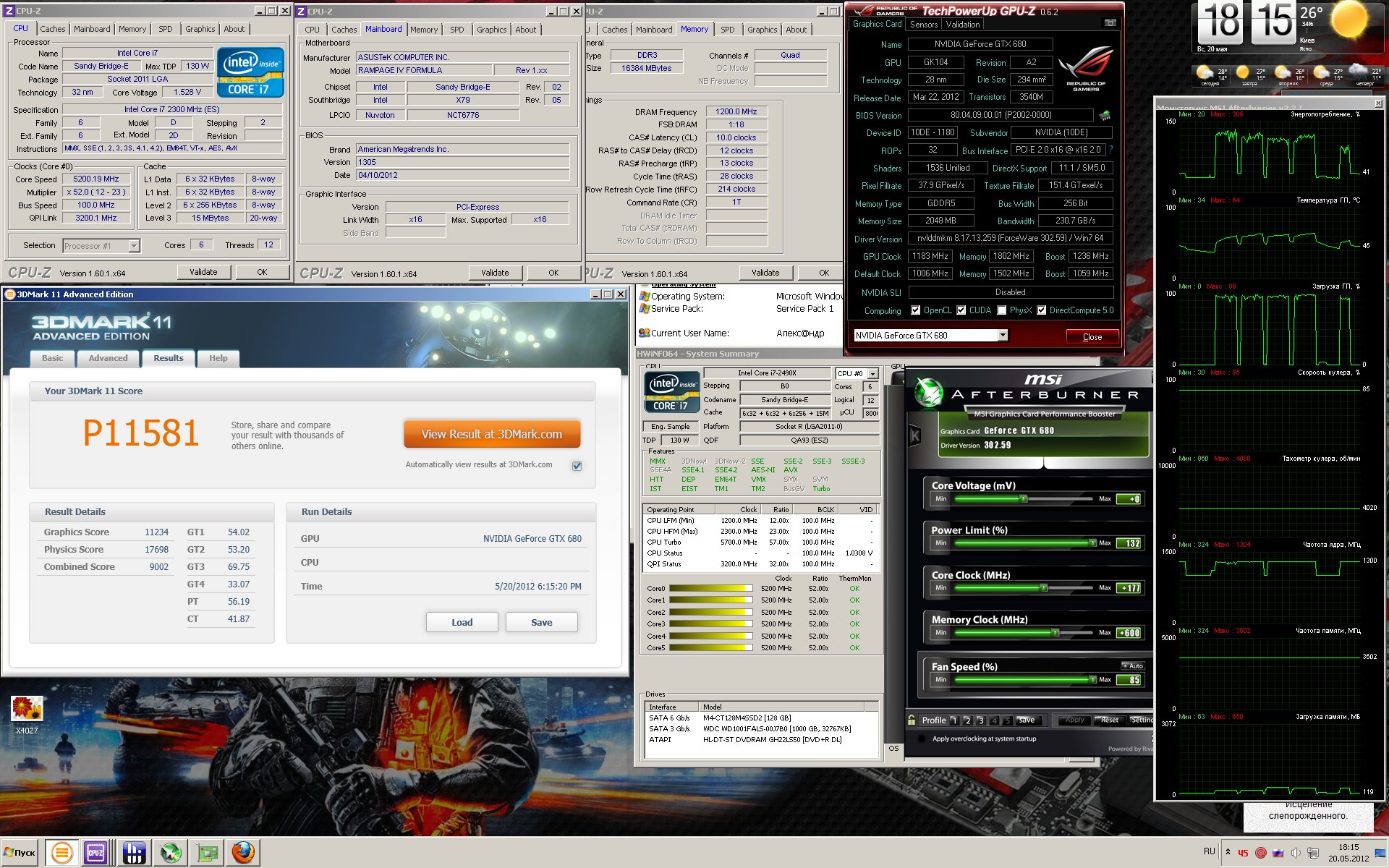This screenshot has width=1389, height=868.
Task: Toggle OpenCL checkbox in GPU-Z
Action: tap(915, 310)
